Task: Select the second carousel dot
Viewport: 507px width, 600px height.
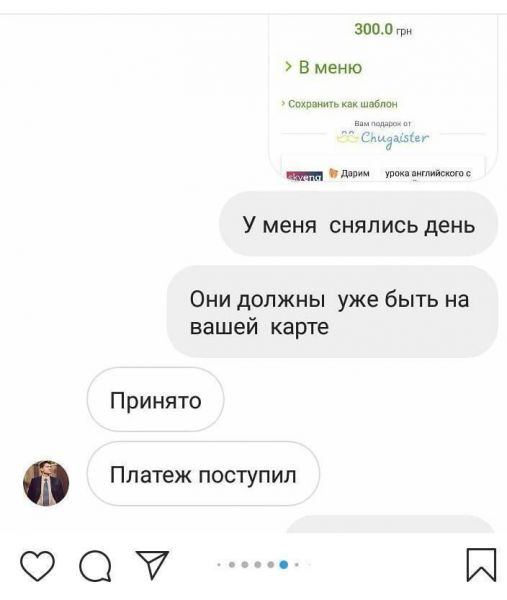Action: (232, 564)
